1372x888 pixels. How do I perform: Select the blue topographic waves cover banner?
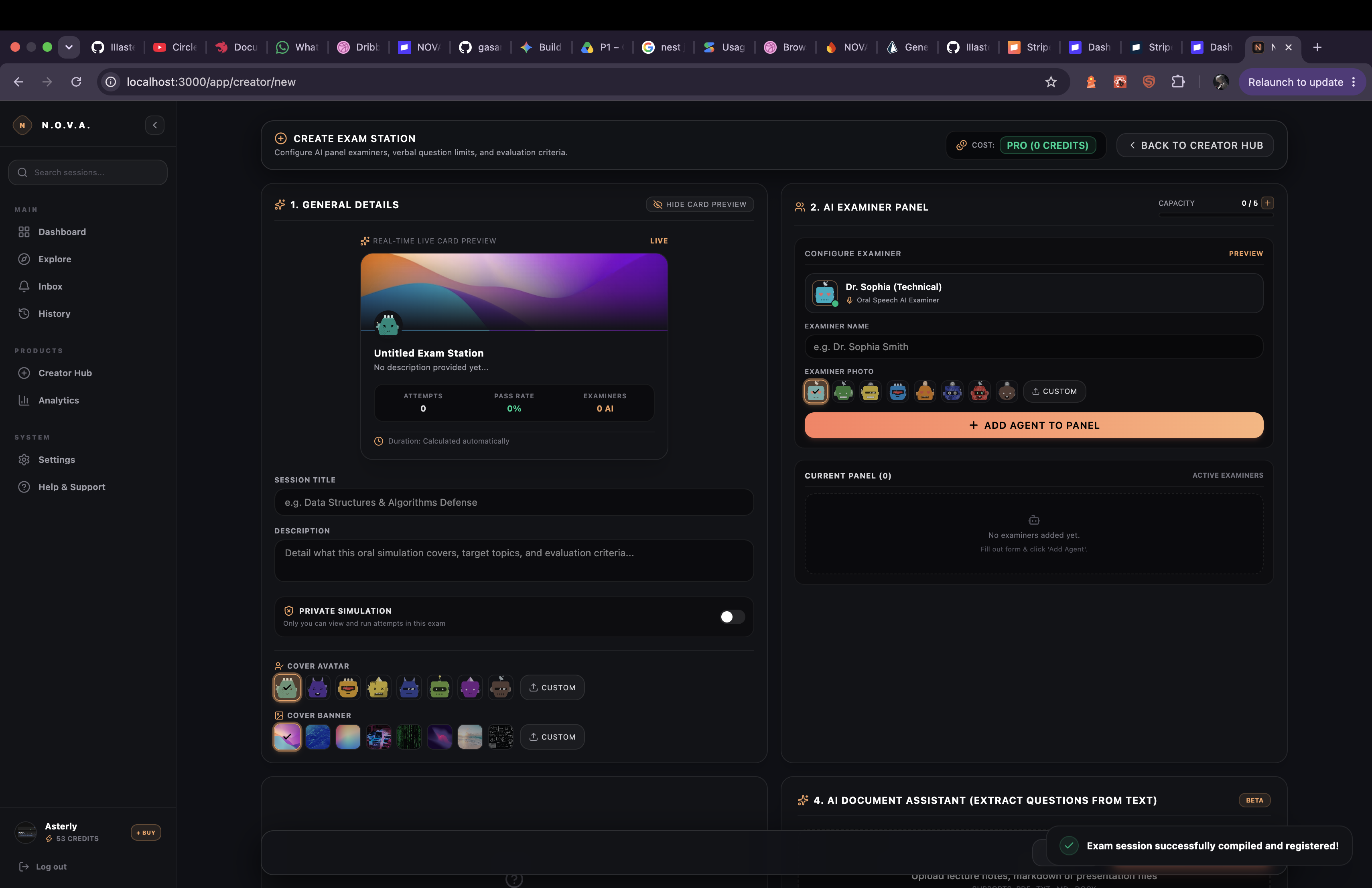coord(318,737)
